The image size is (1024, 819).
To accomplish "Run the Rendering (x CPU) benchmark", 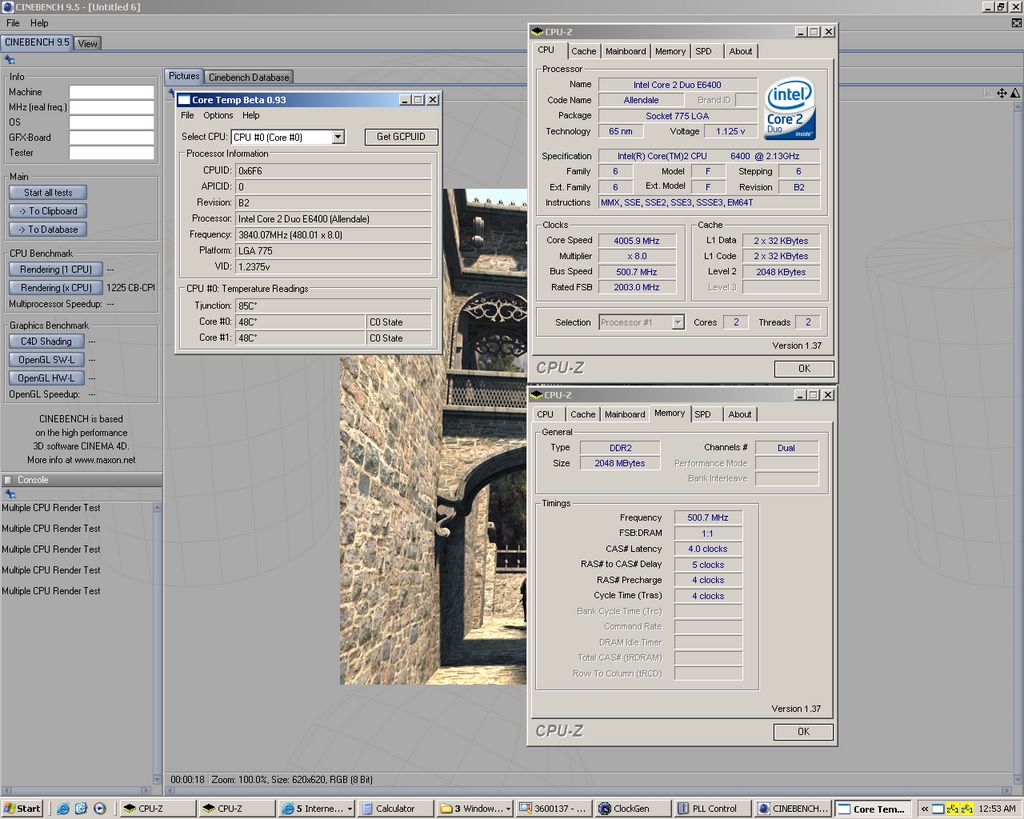I will (55, 288).
